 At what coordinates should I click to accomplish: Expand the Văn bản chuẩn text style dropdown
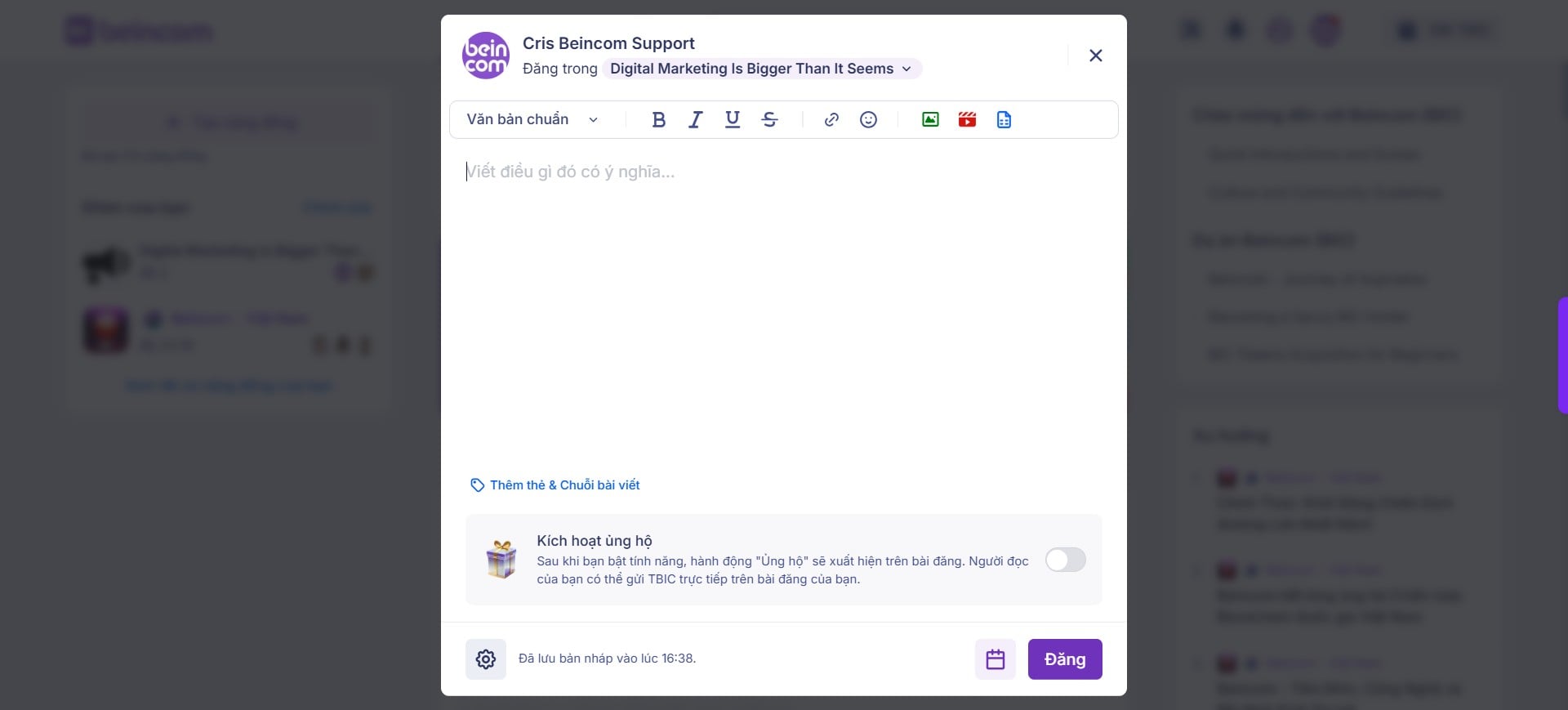click(x=532, y=119)
